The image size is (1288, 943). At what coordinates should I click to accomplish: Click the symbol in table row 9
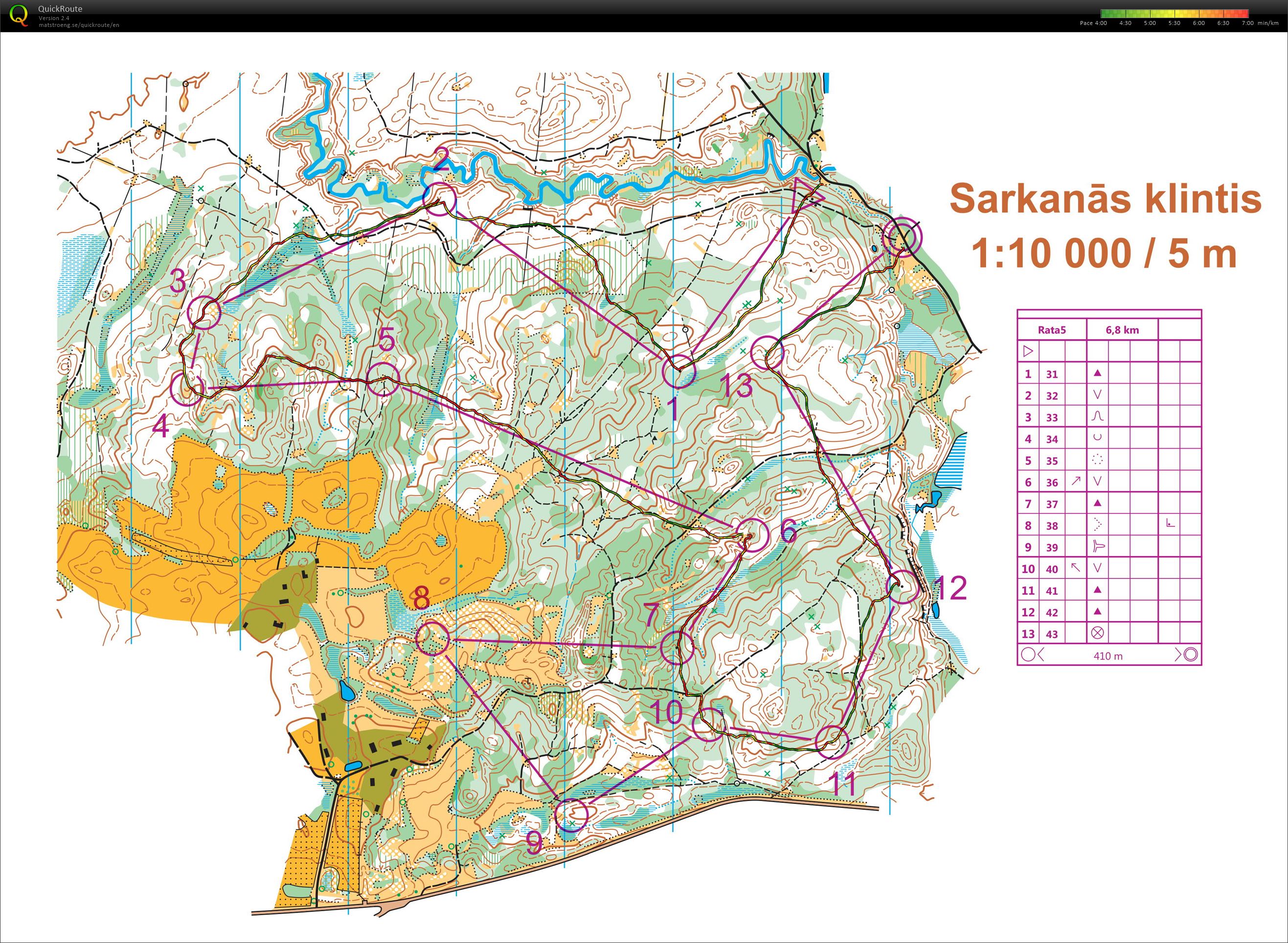(x=1098, y=546)
